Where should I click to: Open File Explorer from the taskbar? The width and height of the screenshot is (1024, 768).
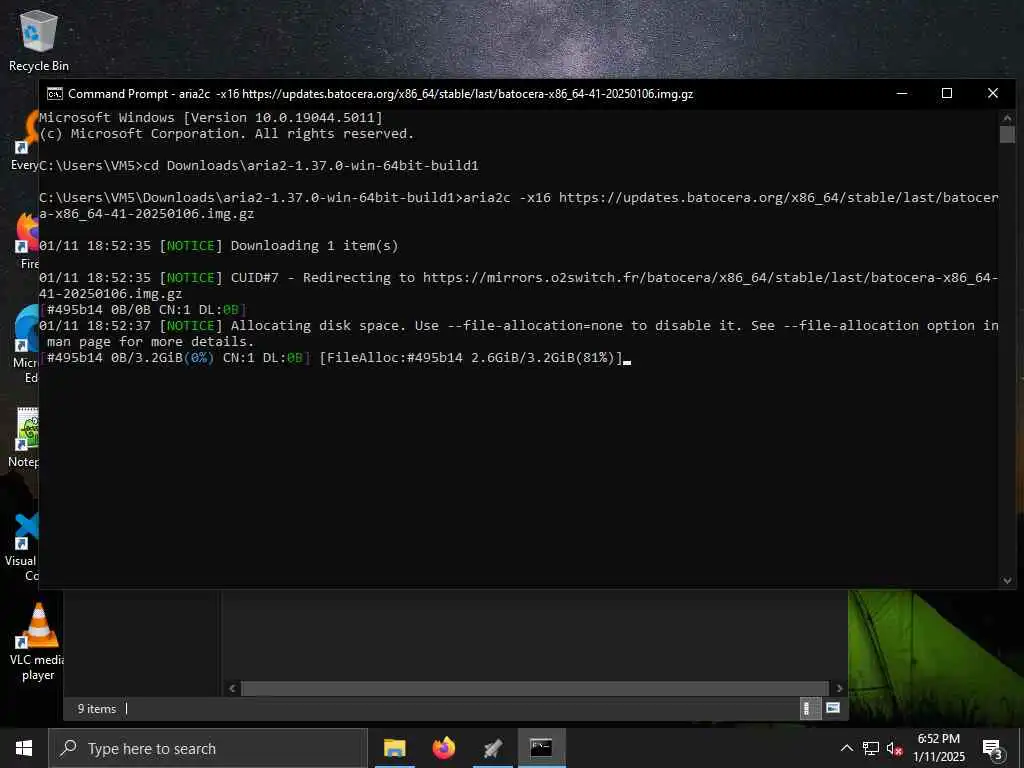394,748
